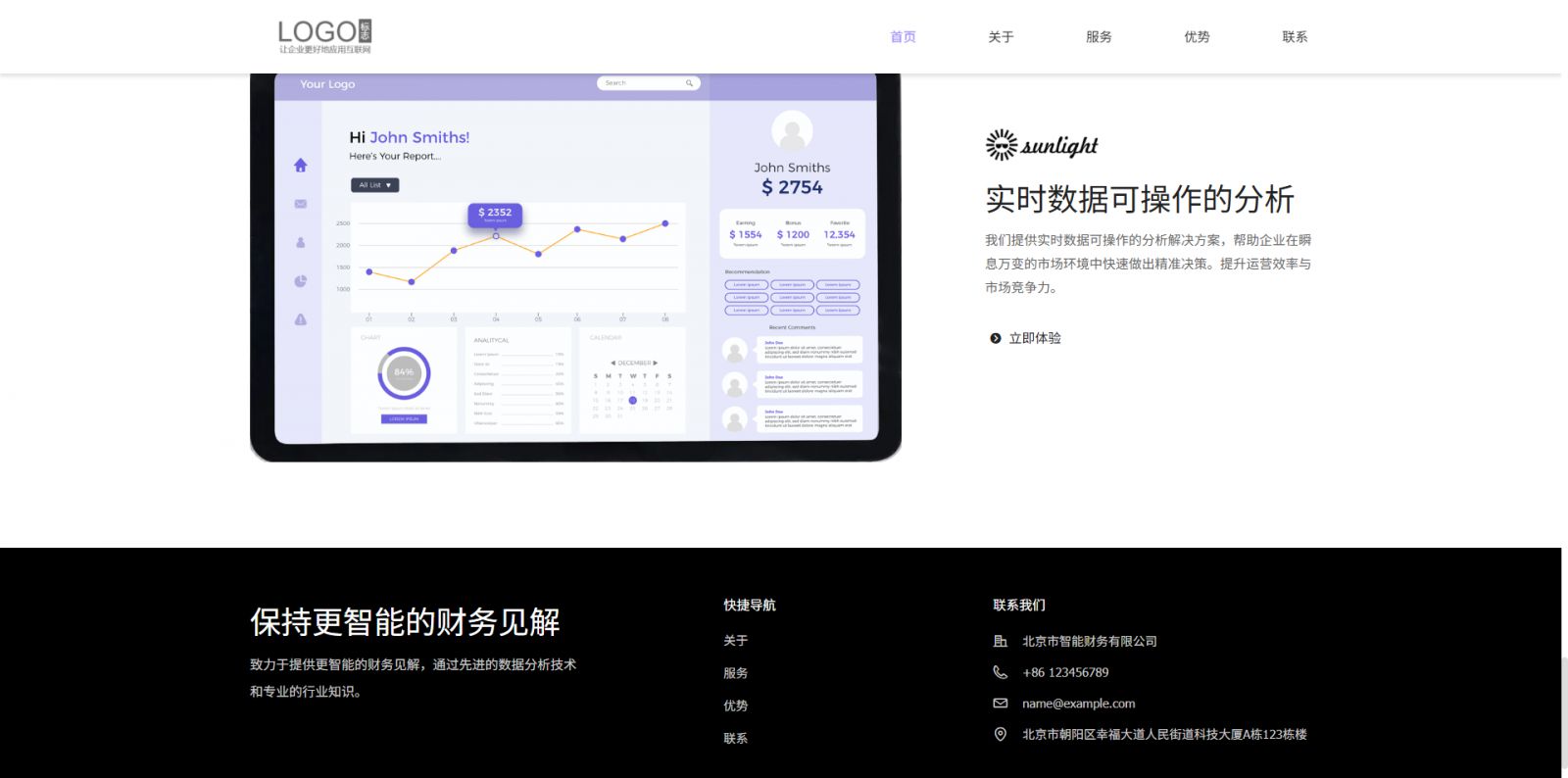The image size is (1568, 778).
Task: Open the 首页 navigation item
Action: (903, 37)
